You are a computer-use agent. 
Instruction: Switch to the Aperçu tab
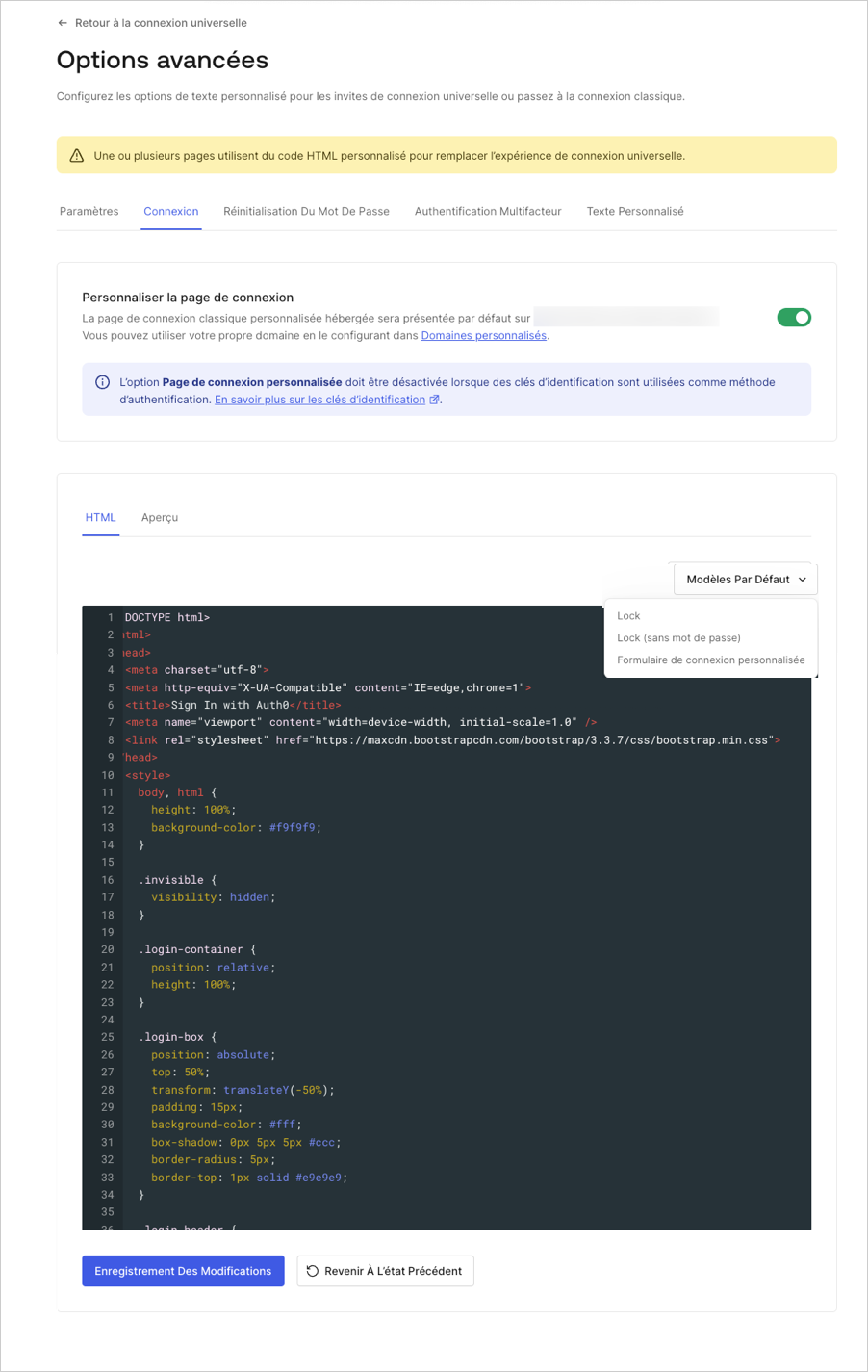(160, 518)
